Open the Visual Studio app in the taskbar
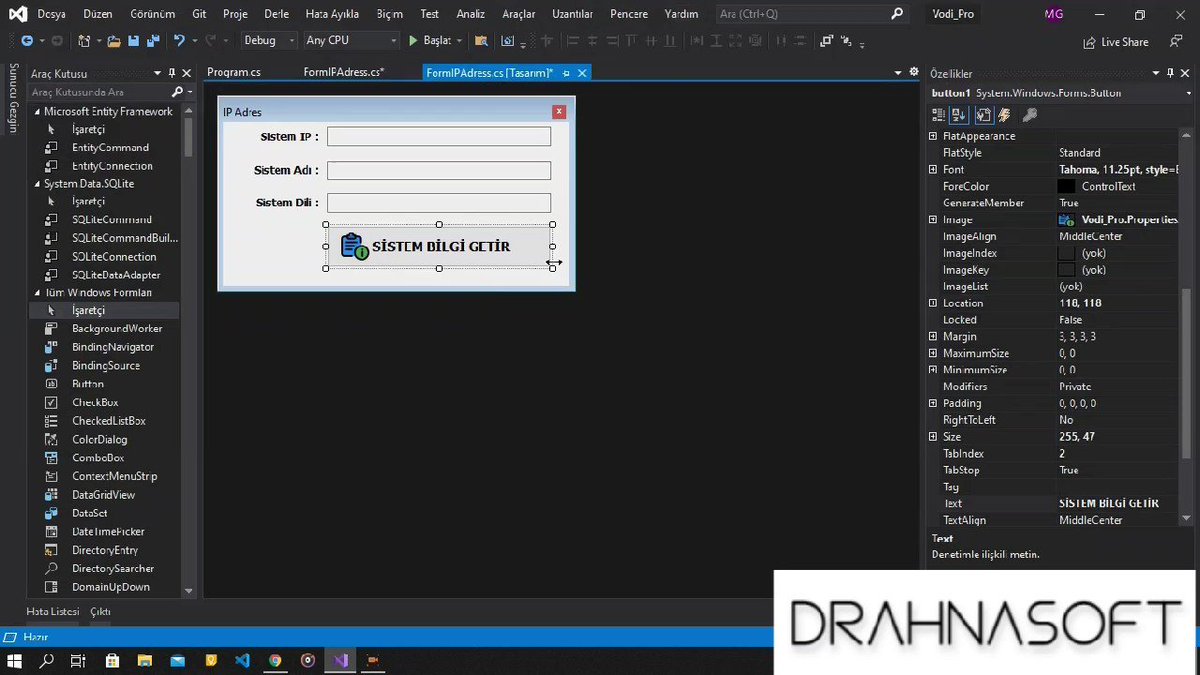This screenshot has width=1200, height=675. tap(341, 661)
